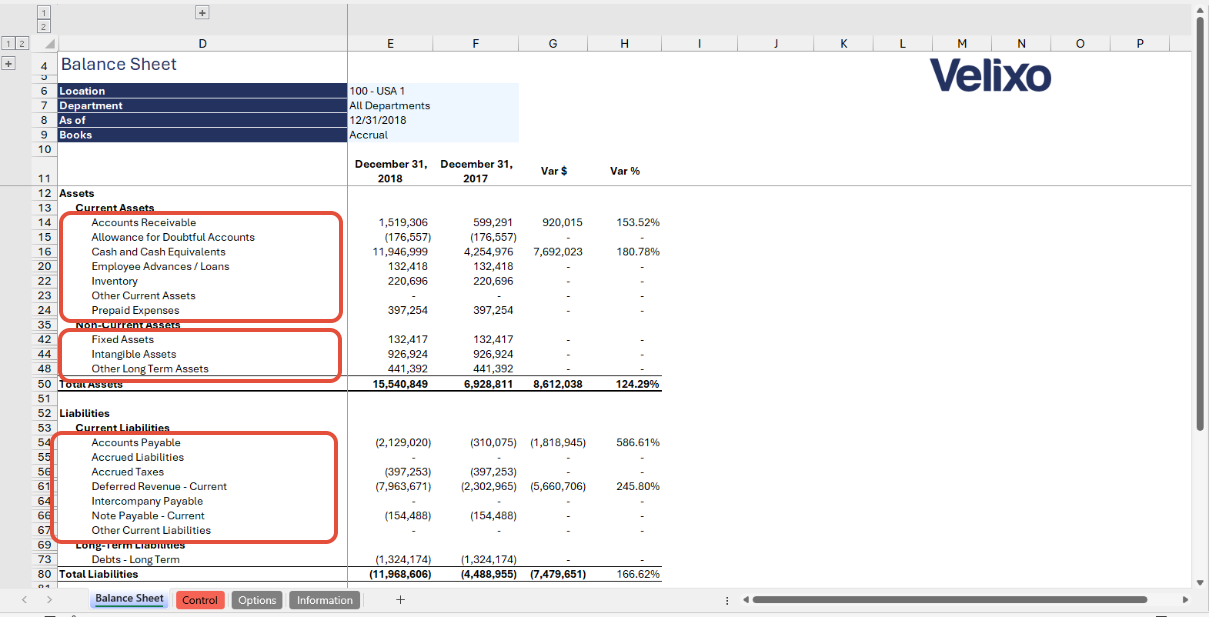Screen dimensions: 1209x617
Task: Click variance value 7,692,023
Action: 558,252
